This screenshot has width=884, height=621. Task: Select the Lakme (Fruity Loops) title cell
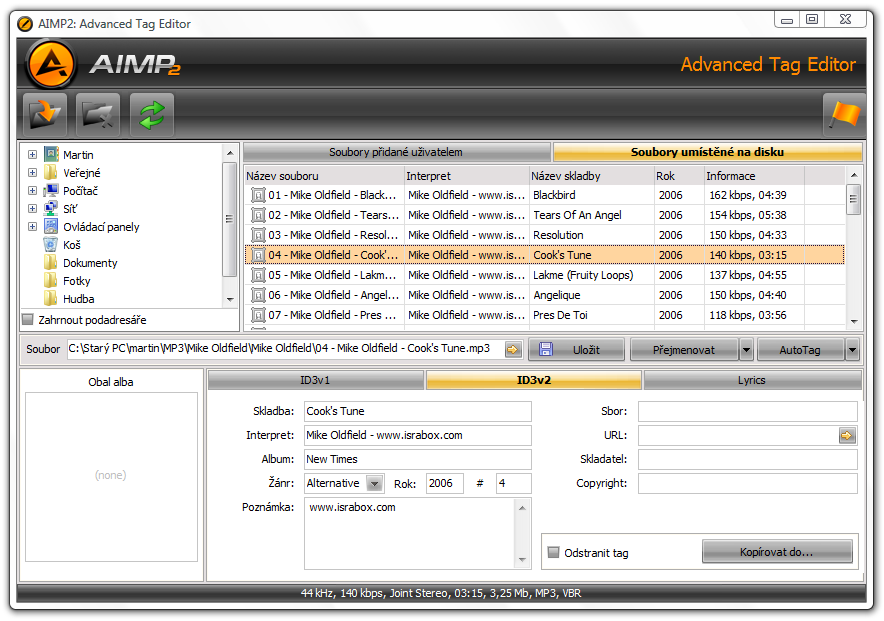pos(591,275)
